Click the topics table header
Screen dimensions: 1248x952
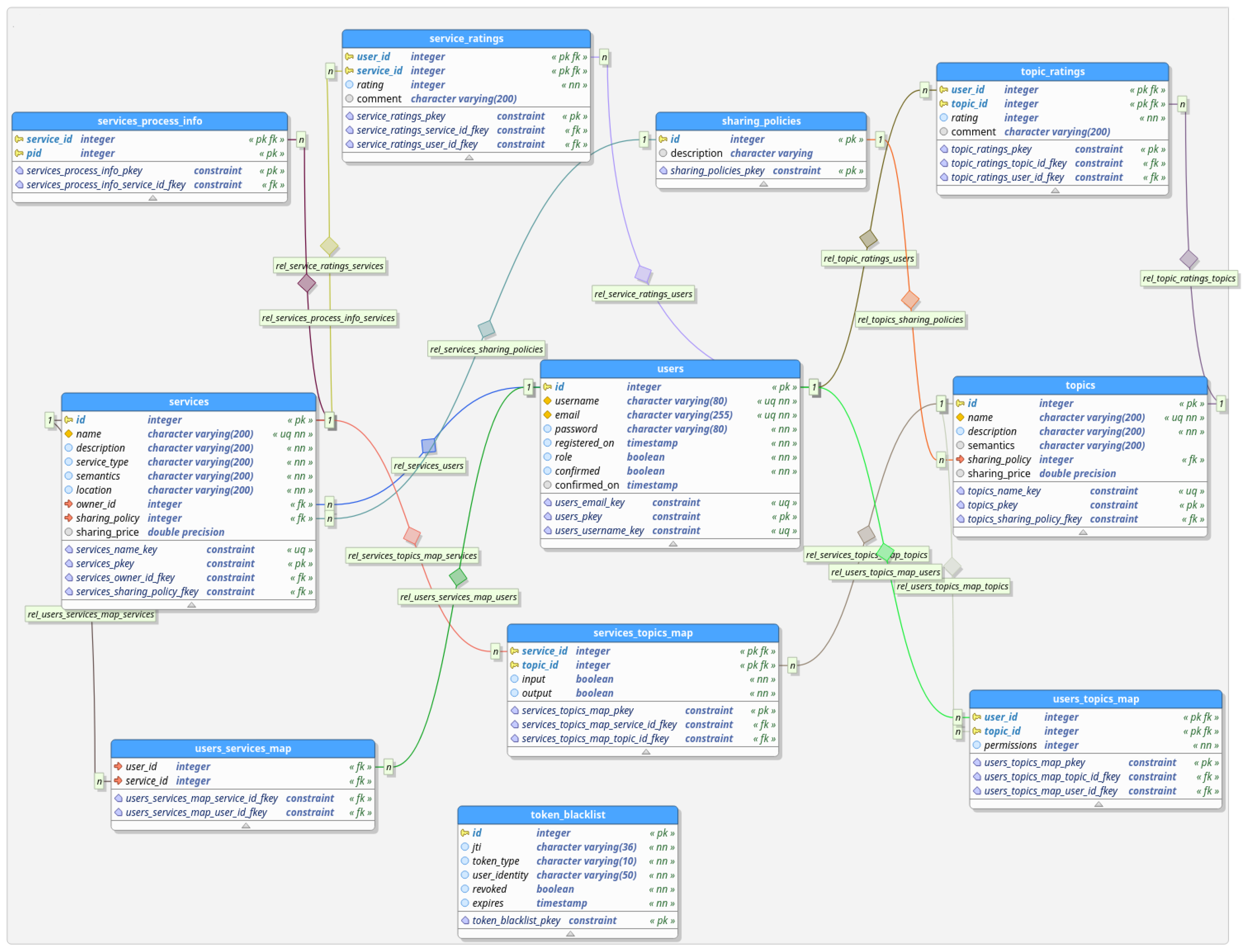pyautogui.click(x=1080, y=385)
